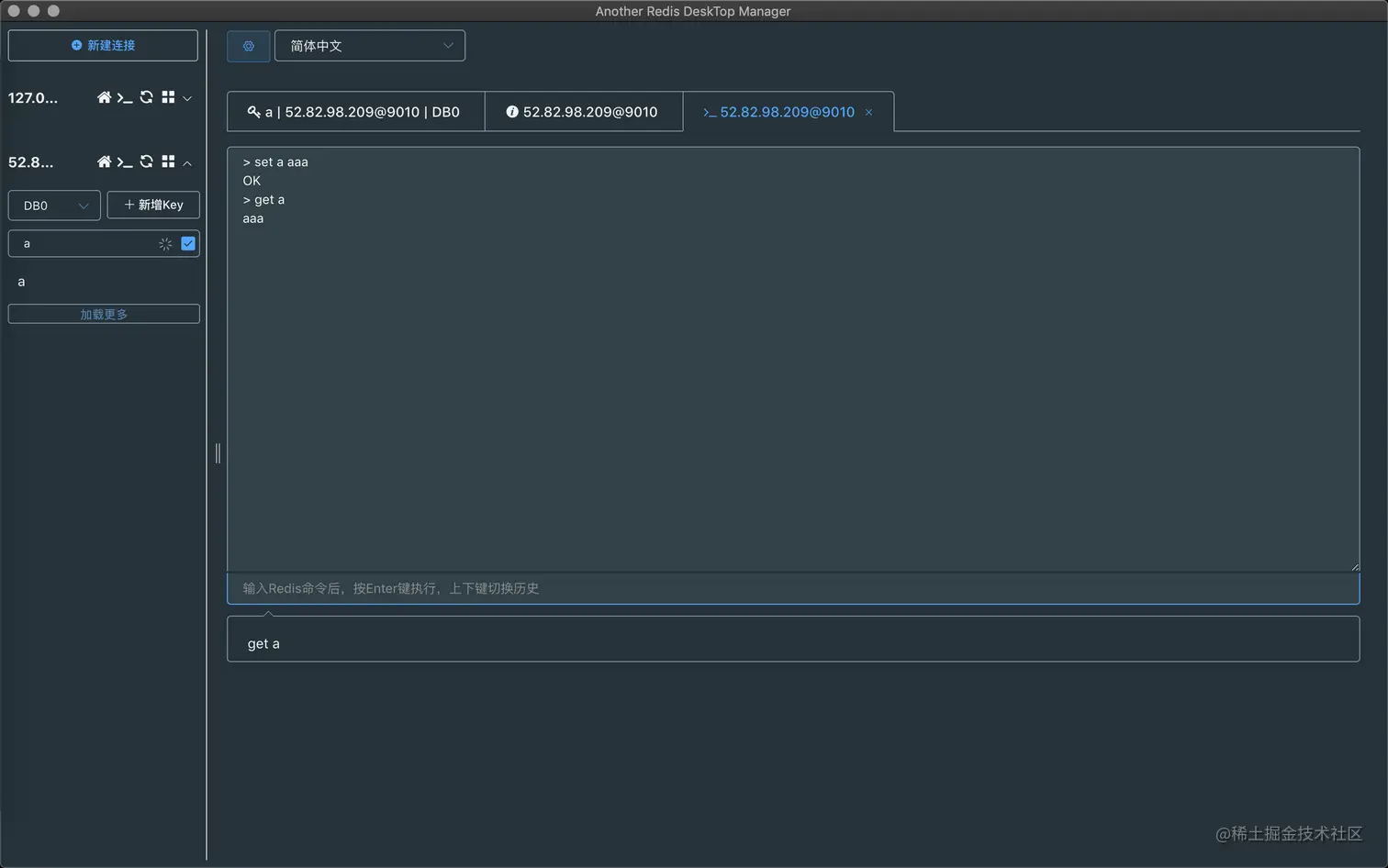
Task: Open grid menu for 127.0... connection
Action: tap(168, 97)
